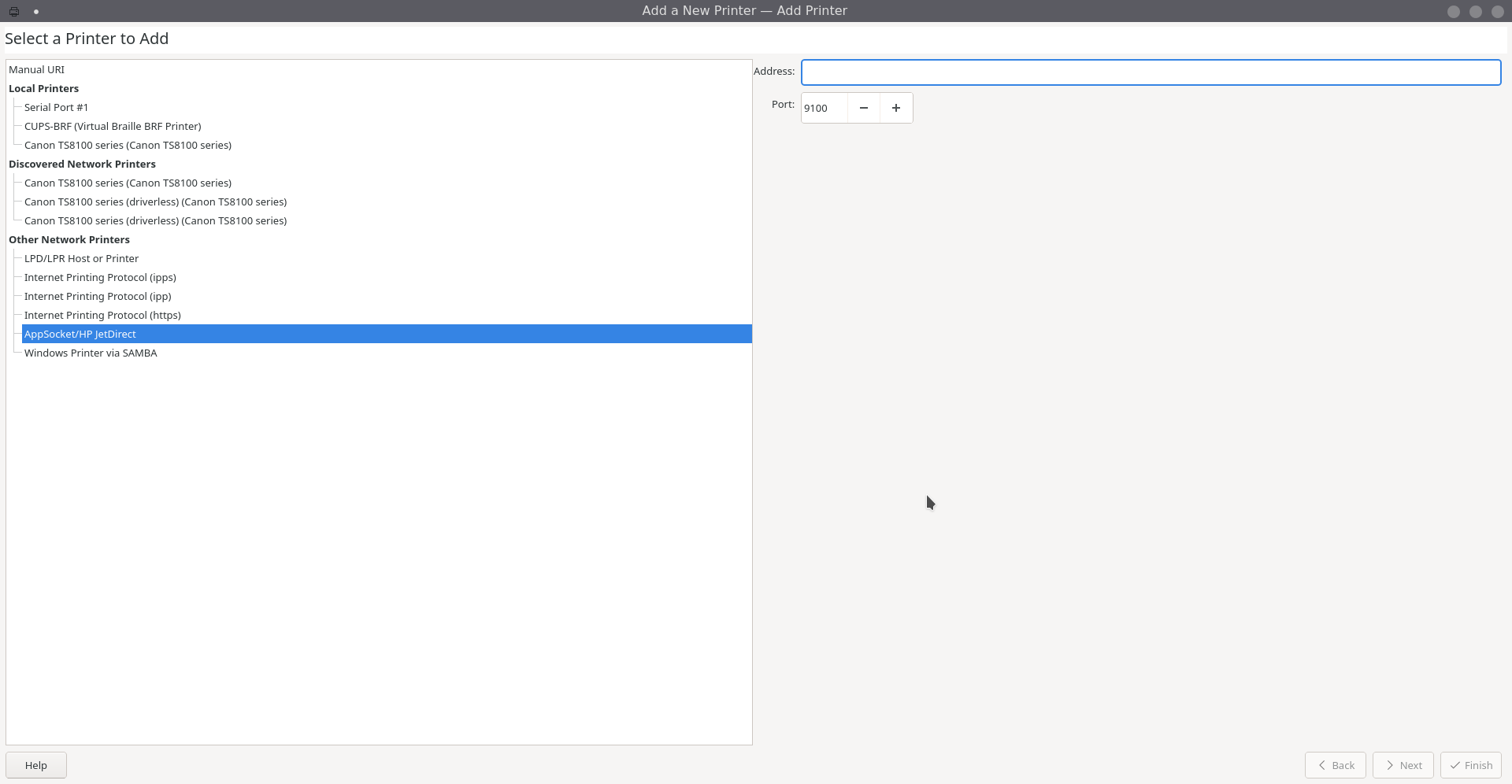1512x784 pixels.
Task: Click into the Port value field showing 9100
Action: 824,108
